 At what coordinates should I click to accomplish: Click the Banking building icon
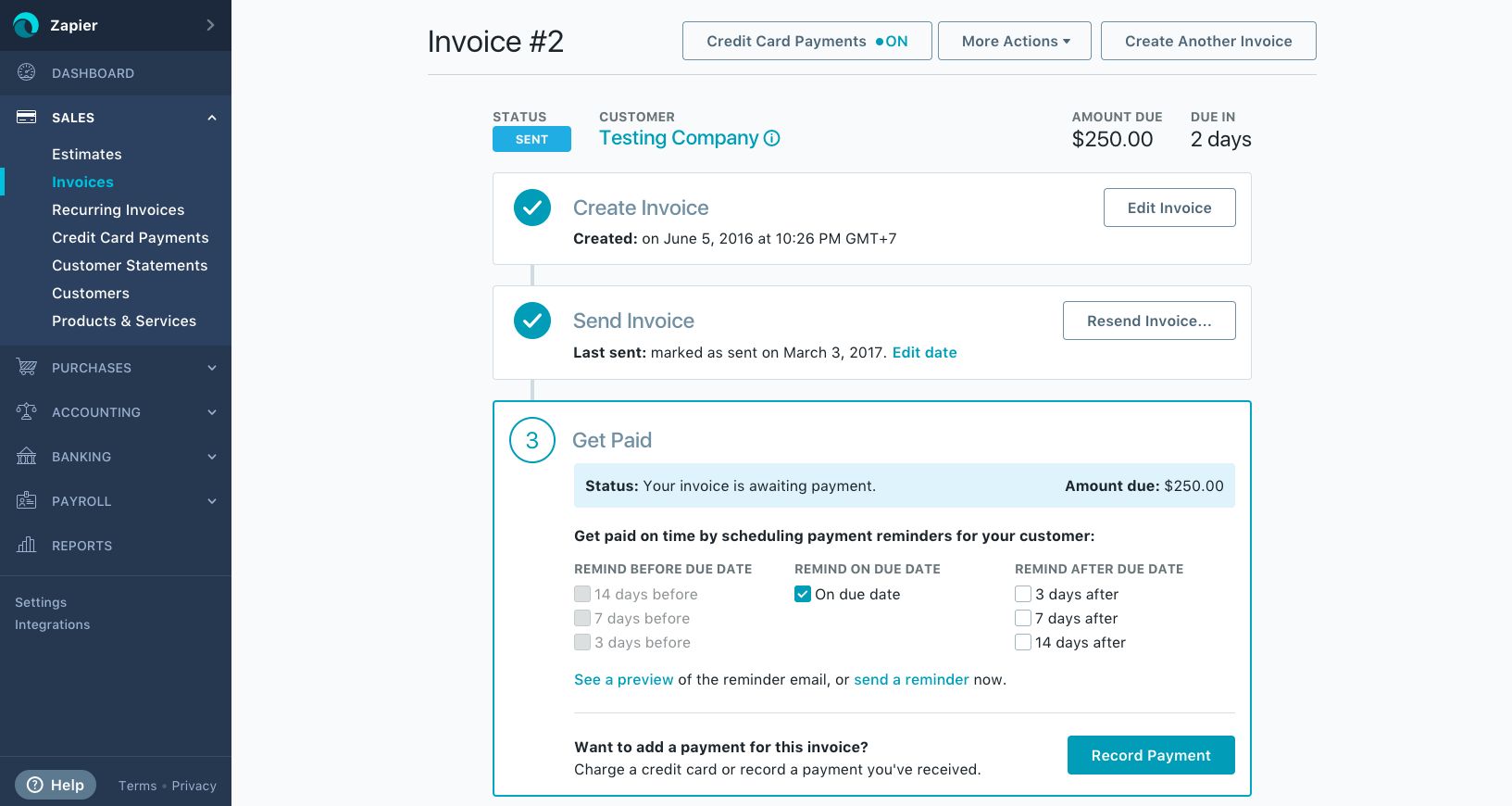click(x=26, y=456)
